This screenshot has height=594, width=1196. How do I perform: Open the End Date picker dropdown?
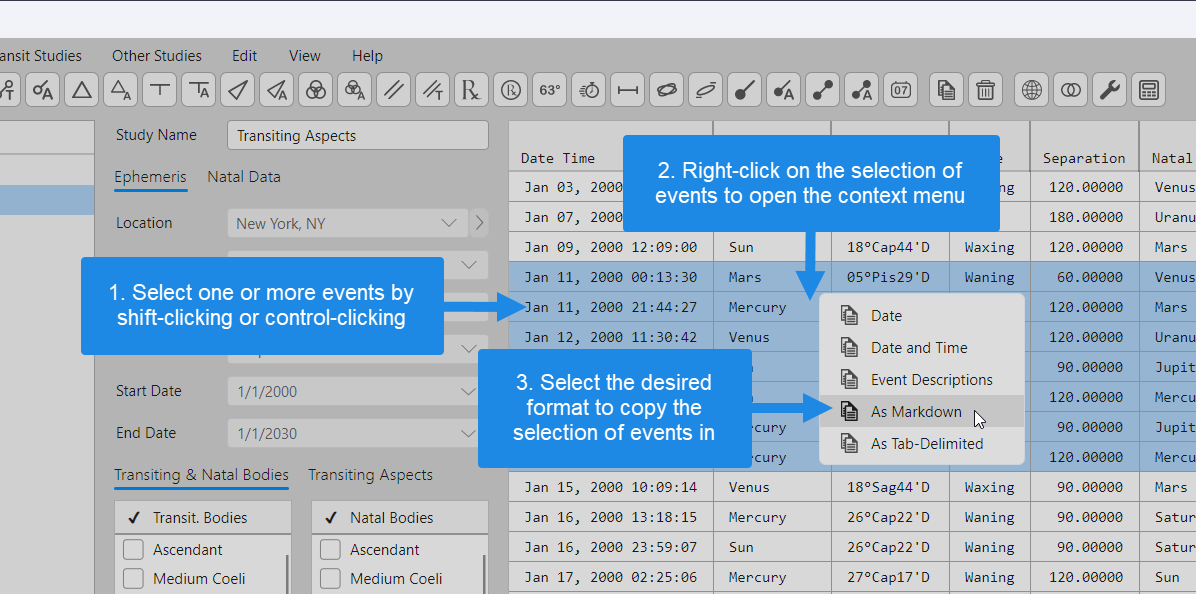(x=467, y=434)
